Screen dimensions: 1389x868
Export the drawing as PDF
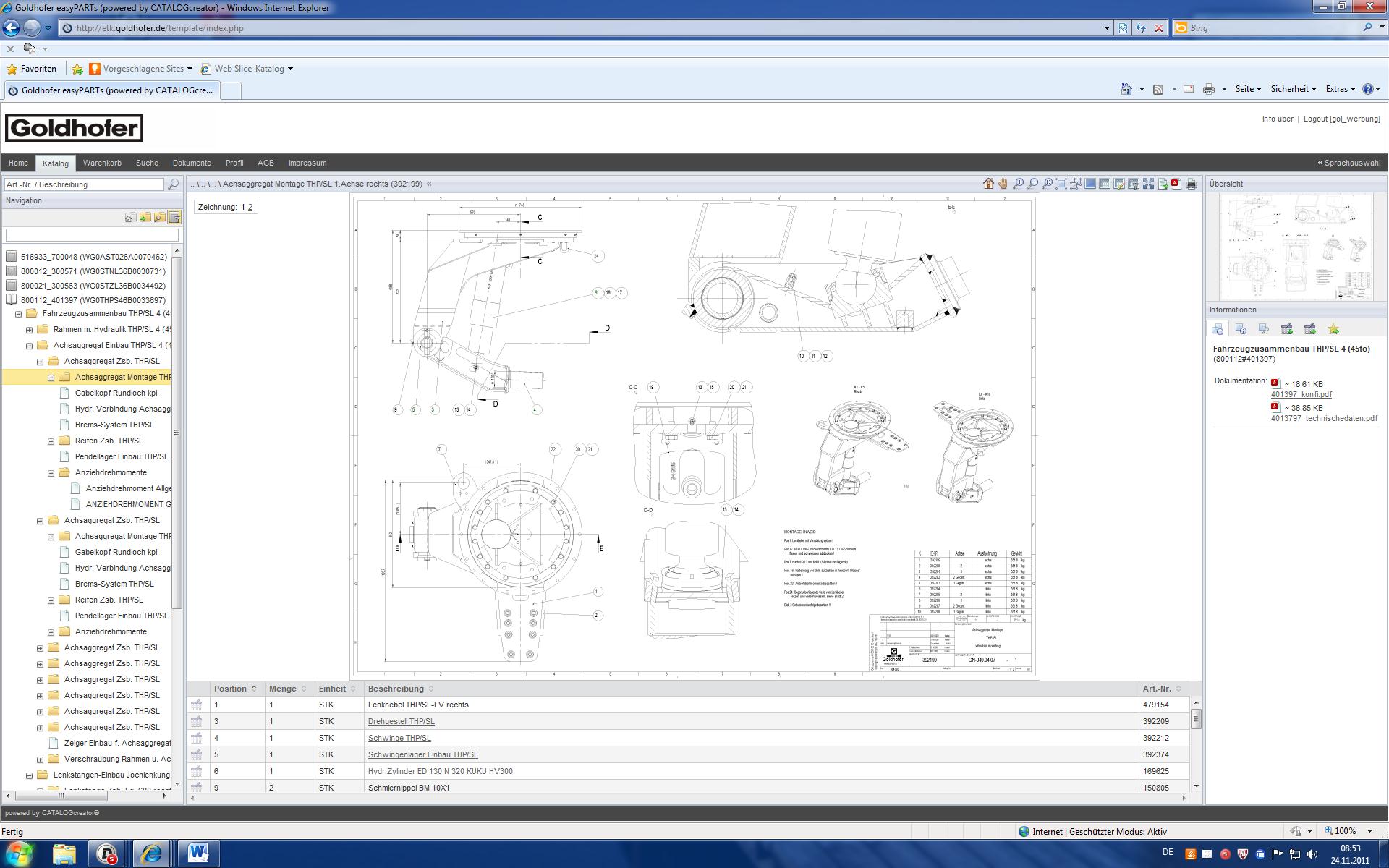1176,184
